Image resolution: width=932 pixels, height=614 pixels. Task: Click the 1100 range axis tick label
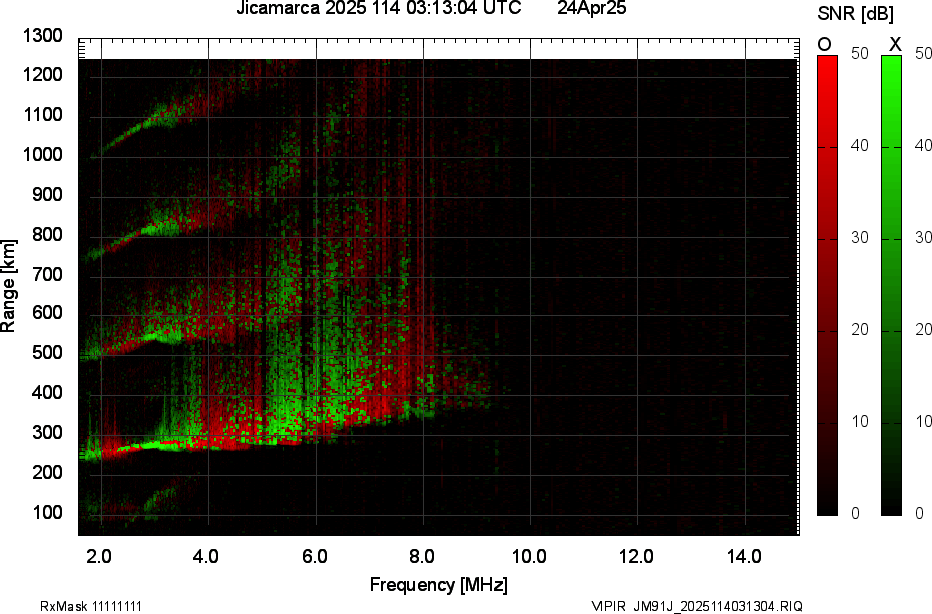point(43,115)
